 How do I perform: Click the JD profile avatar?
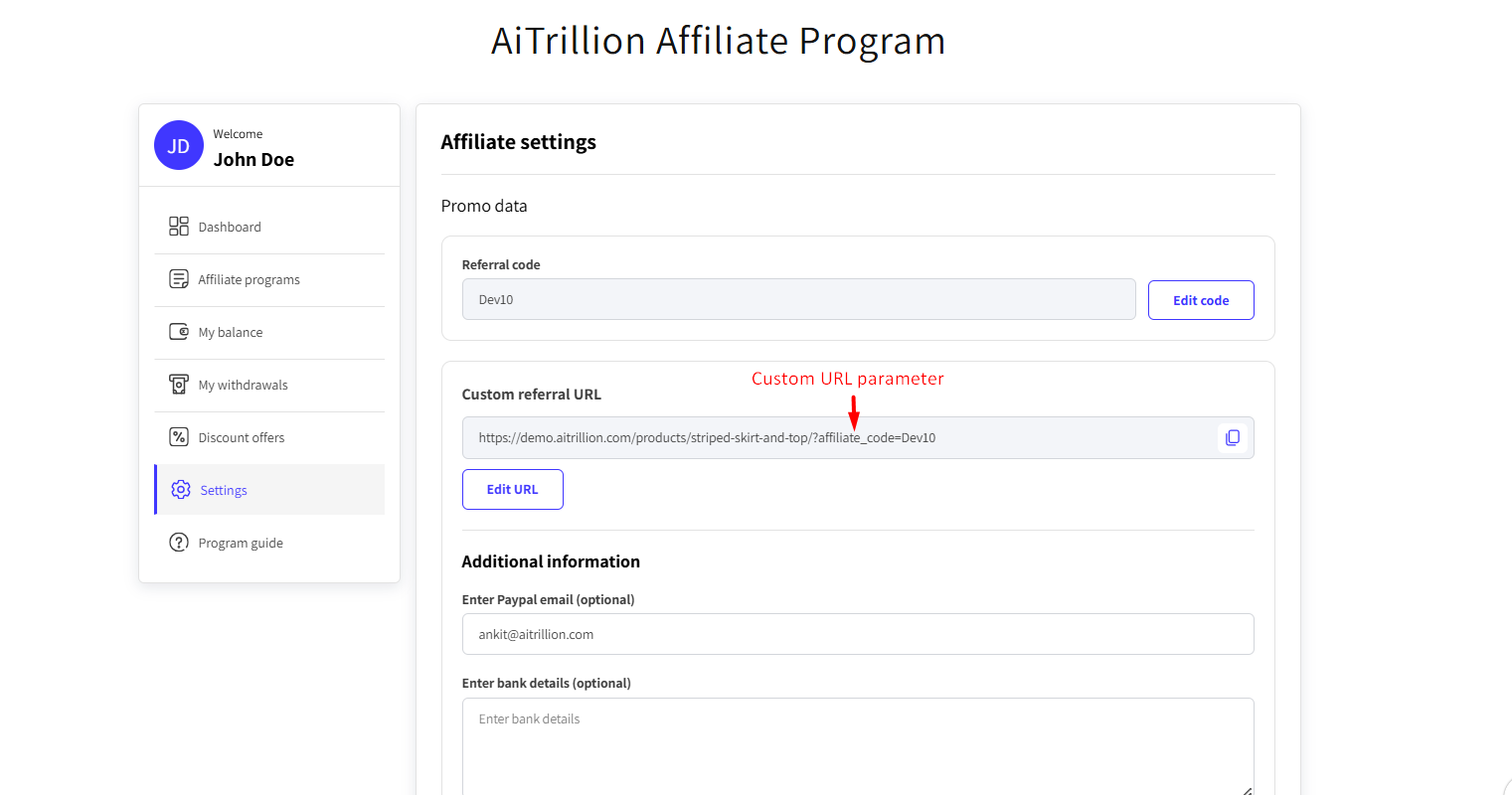pos(179,146)
